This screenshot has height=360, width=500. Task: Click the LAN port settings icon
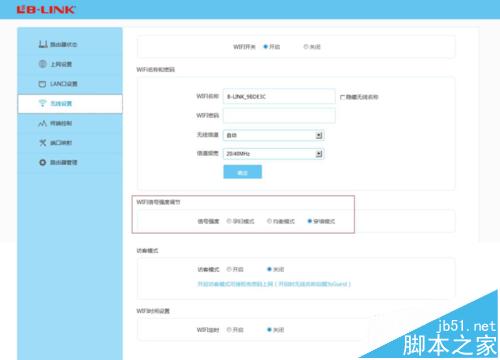pyautogui.click(x=42, y=84)
